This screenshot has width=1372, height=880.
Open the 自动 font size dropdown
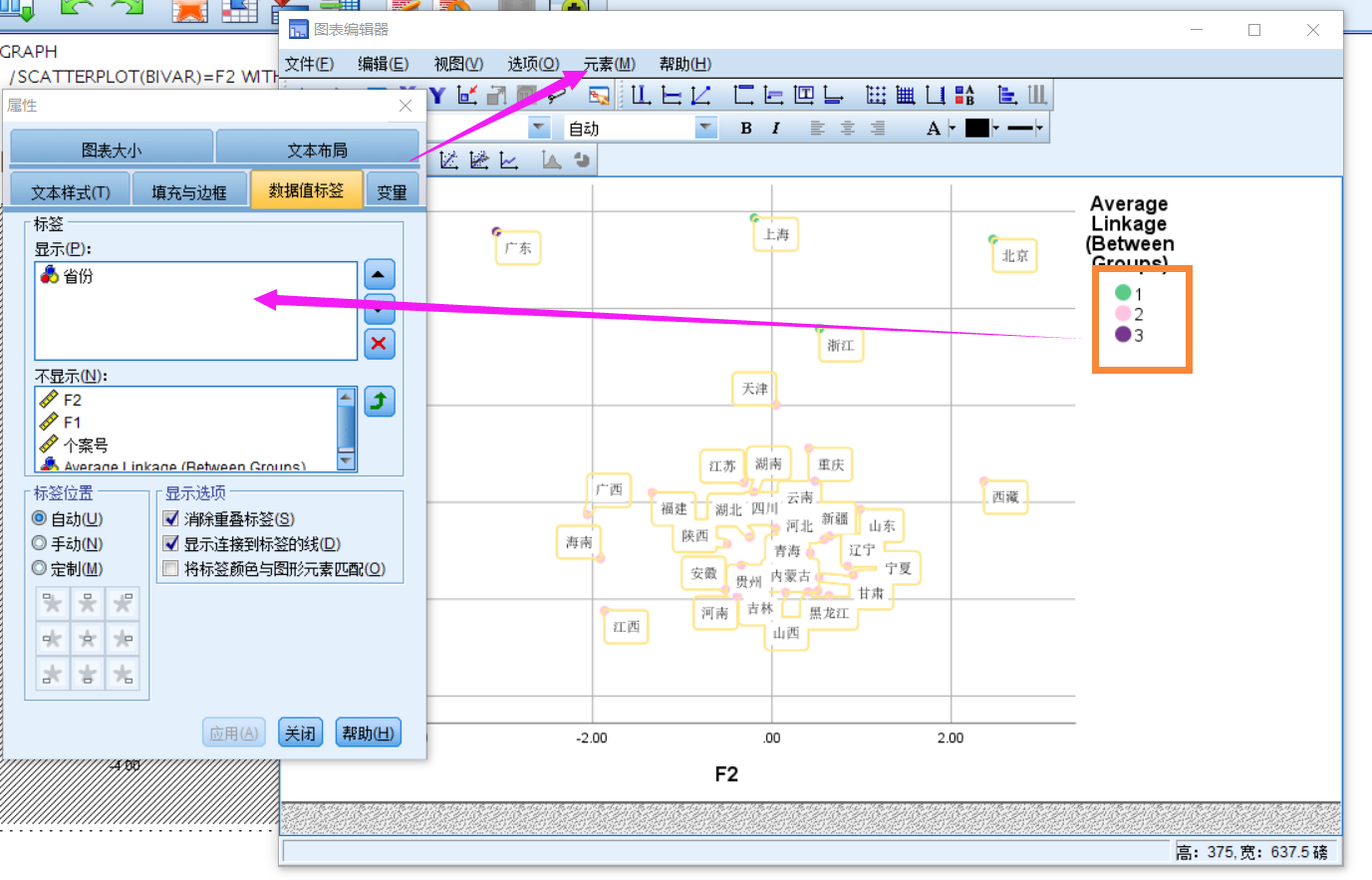tap(706, 128)
